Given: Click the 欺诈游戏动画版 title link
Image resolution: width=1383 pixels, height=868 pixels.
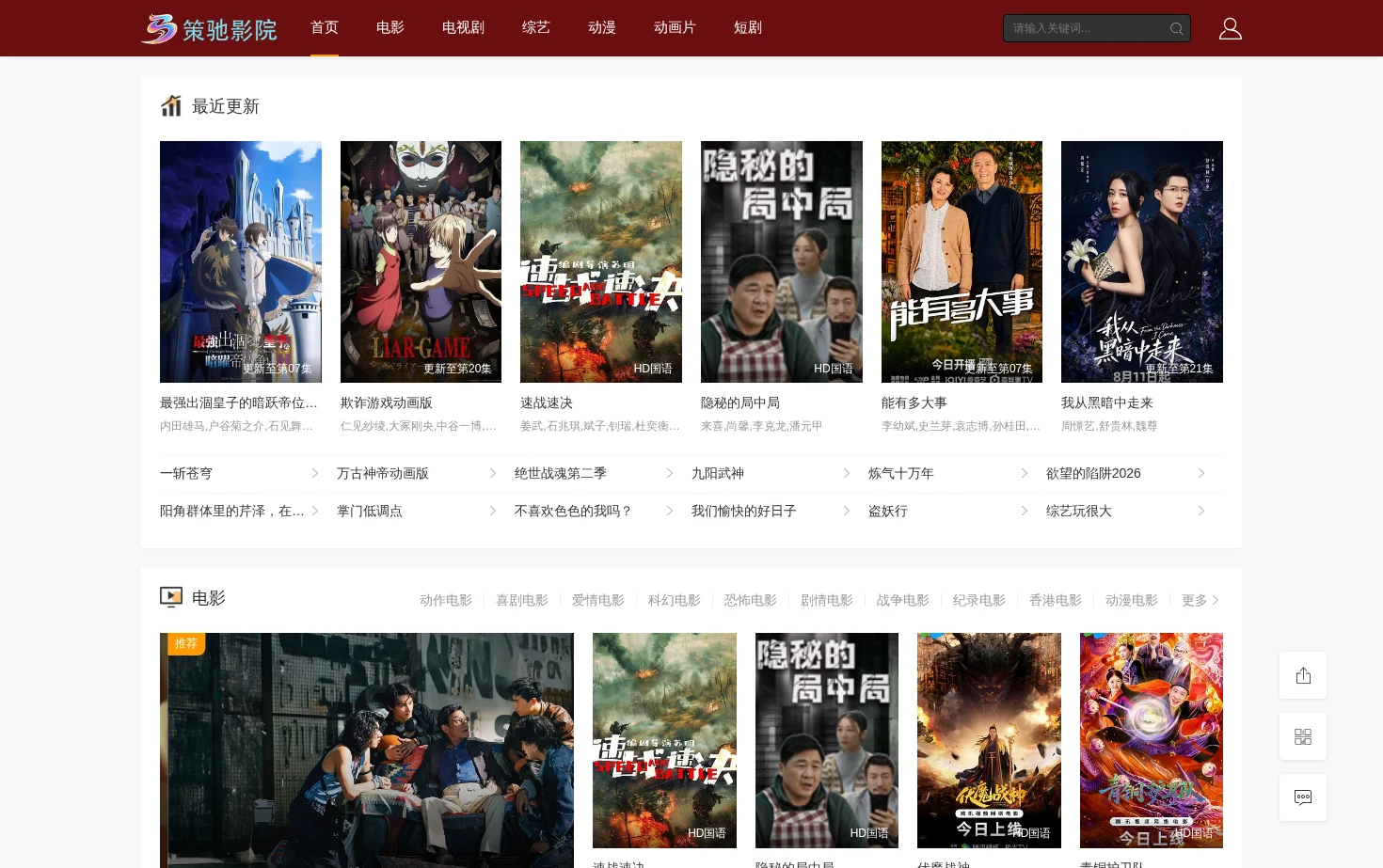Looking at the screenshot, I should [387, 402].
